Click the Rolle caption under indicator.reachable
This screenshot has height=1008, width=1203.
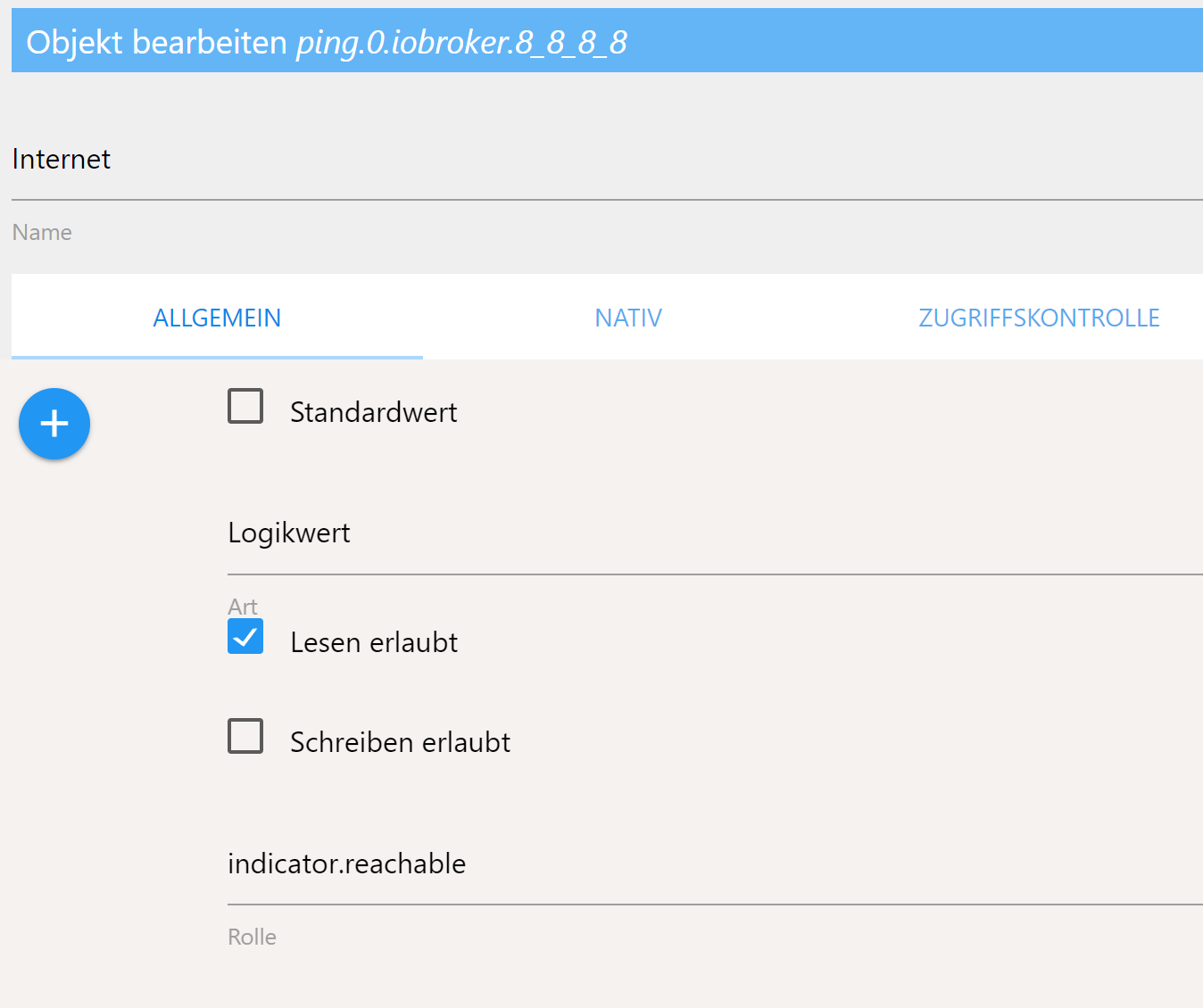tap(252, 937)
